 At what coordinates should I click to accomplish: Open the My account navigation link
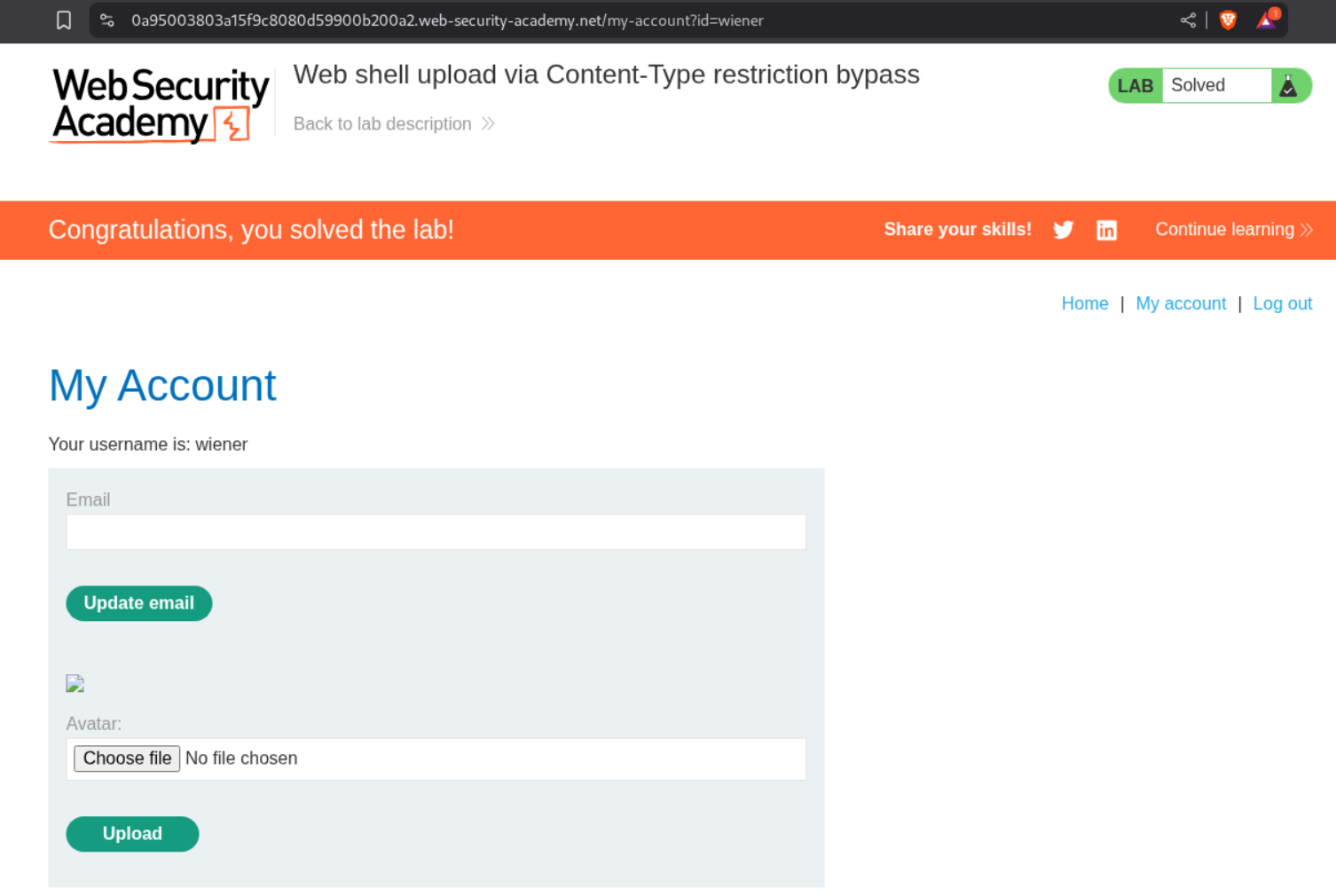(x=1180, y=303)
